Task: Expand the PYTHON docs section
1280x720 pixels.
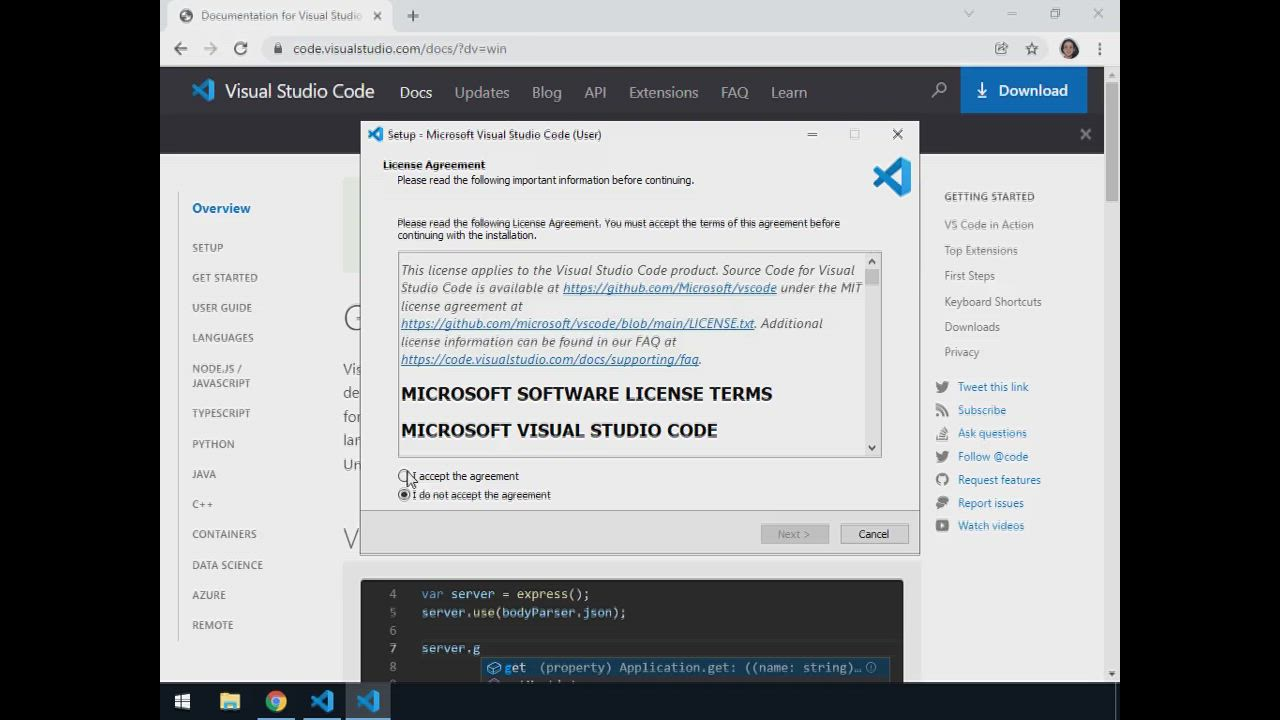Action: click(x=213, y=444)
